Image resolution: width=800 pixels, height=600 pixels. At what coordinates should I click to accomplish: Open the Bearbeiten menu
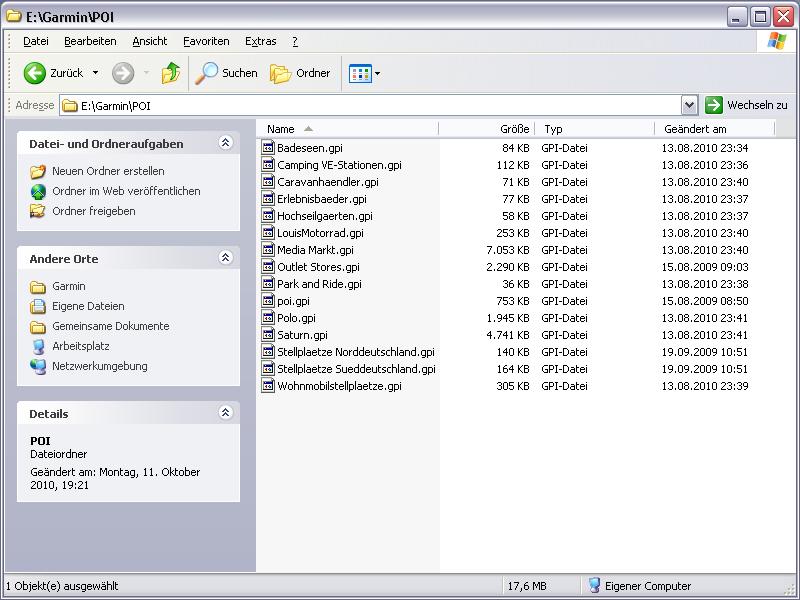pyautogui.click(x=90, y=41)
